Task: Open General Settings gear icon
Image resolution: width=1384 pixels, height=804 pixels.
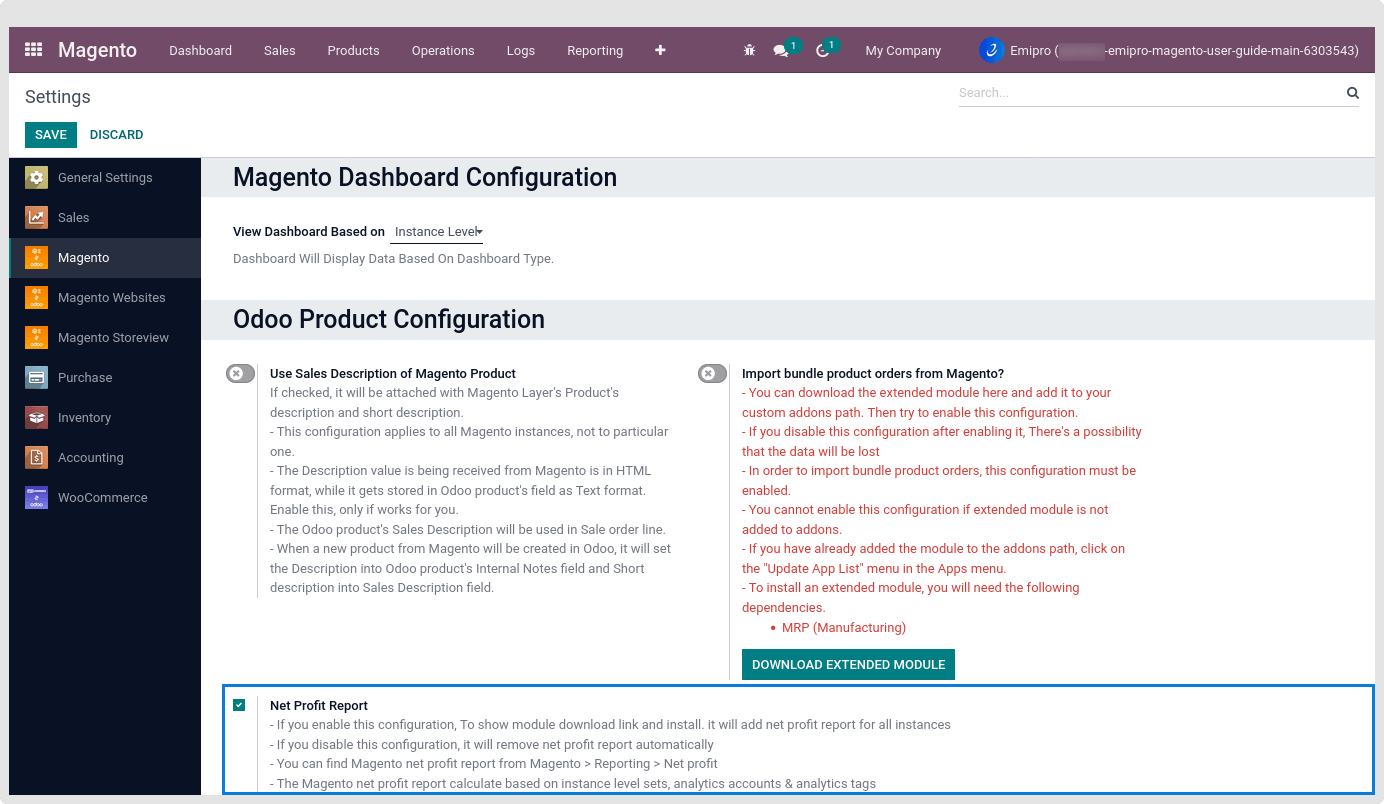Action: coord(37,178)
